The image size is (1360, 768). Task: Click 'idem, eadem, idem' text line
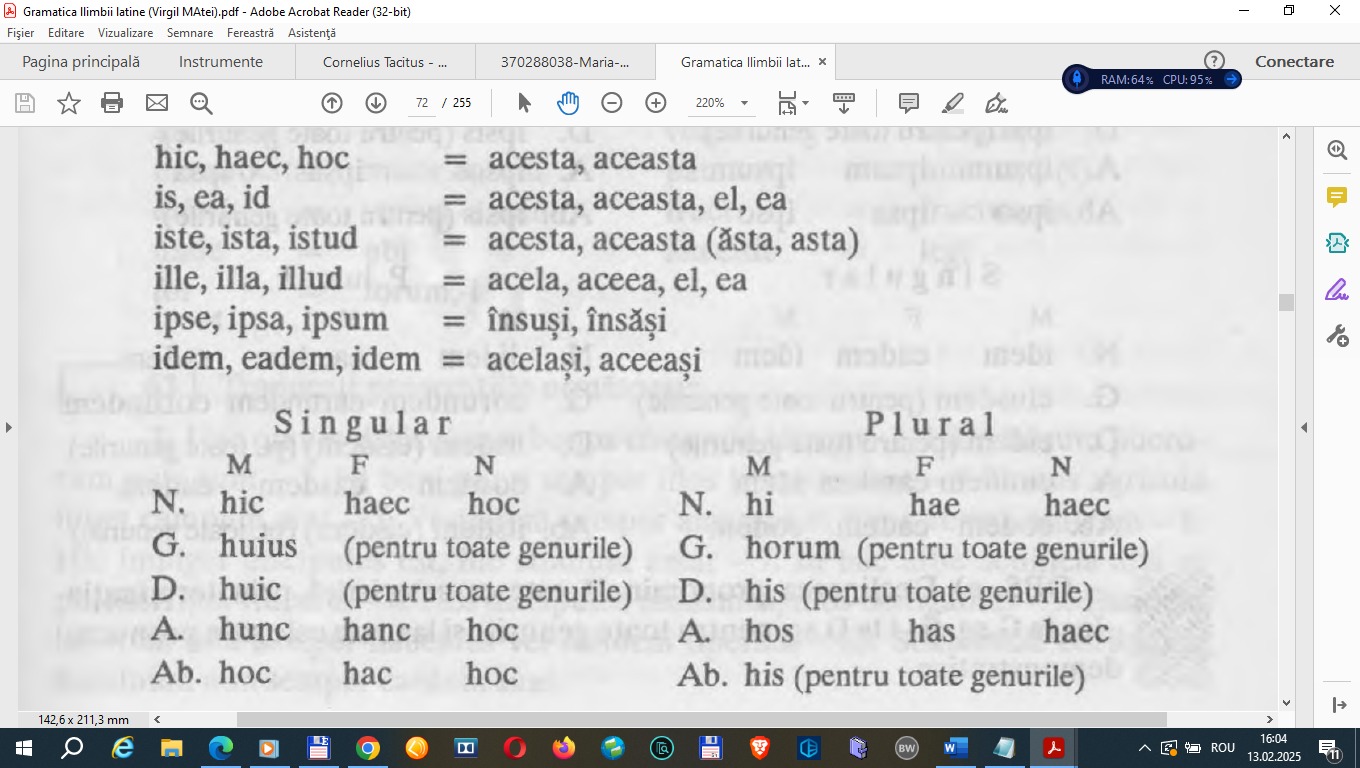tap(287, 360)
